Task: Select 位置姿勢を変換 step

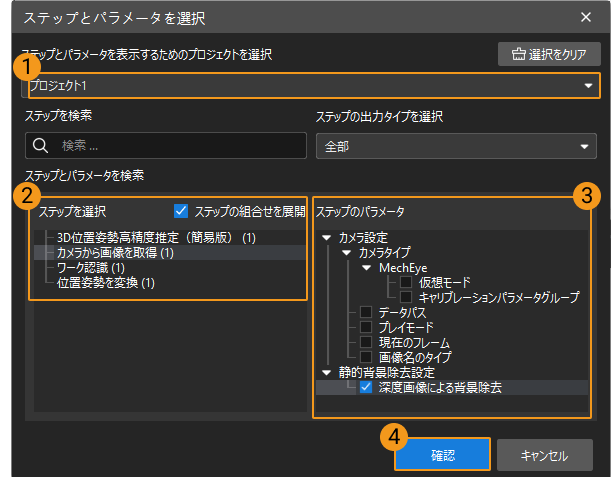Action: (105, 283)
